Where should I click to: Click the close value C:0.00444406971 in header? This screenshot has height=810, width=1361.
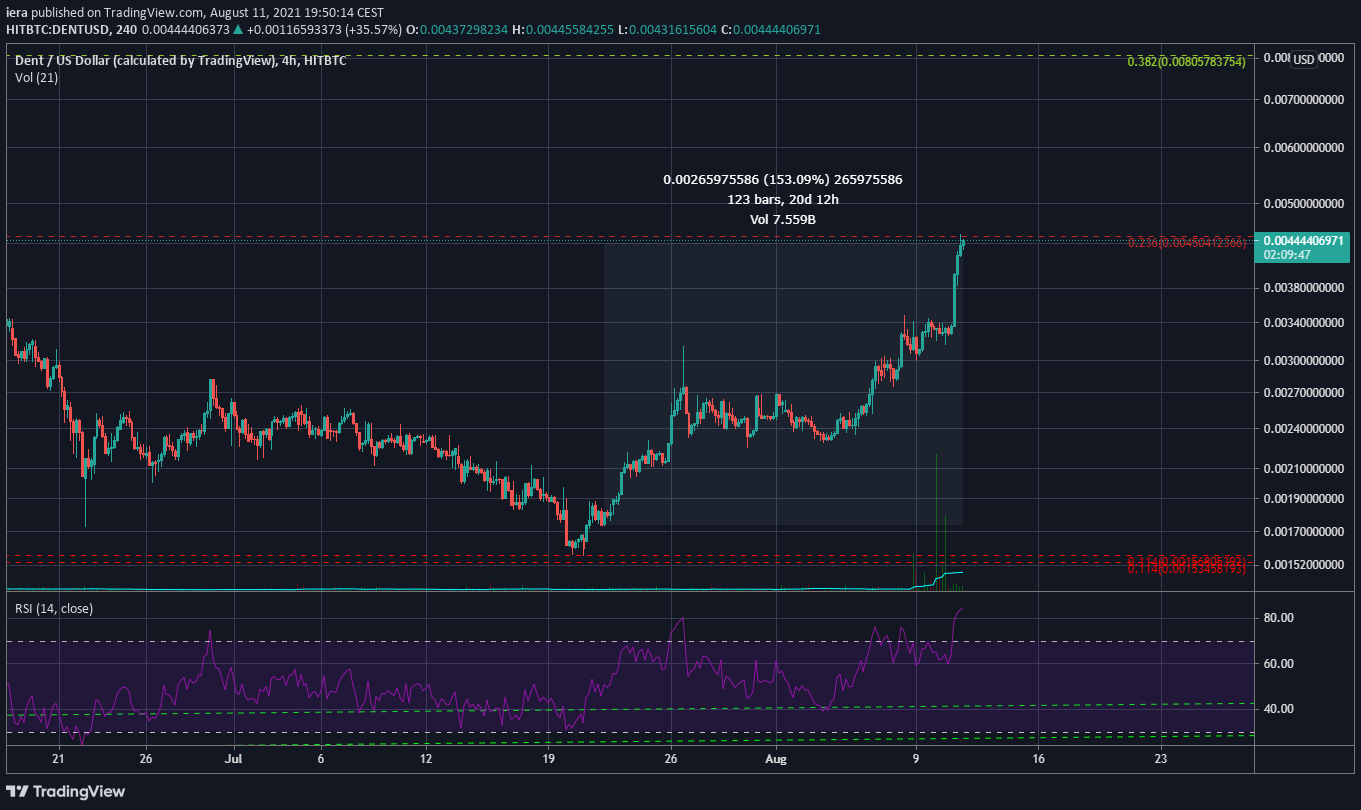(773, 30)
